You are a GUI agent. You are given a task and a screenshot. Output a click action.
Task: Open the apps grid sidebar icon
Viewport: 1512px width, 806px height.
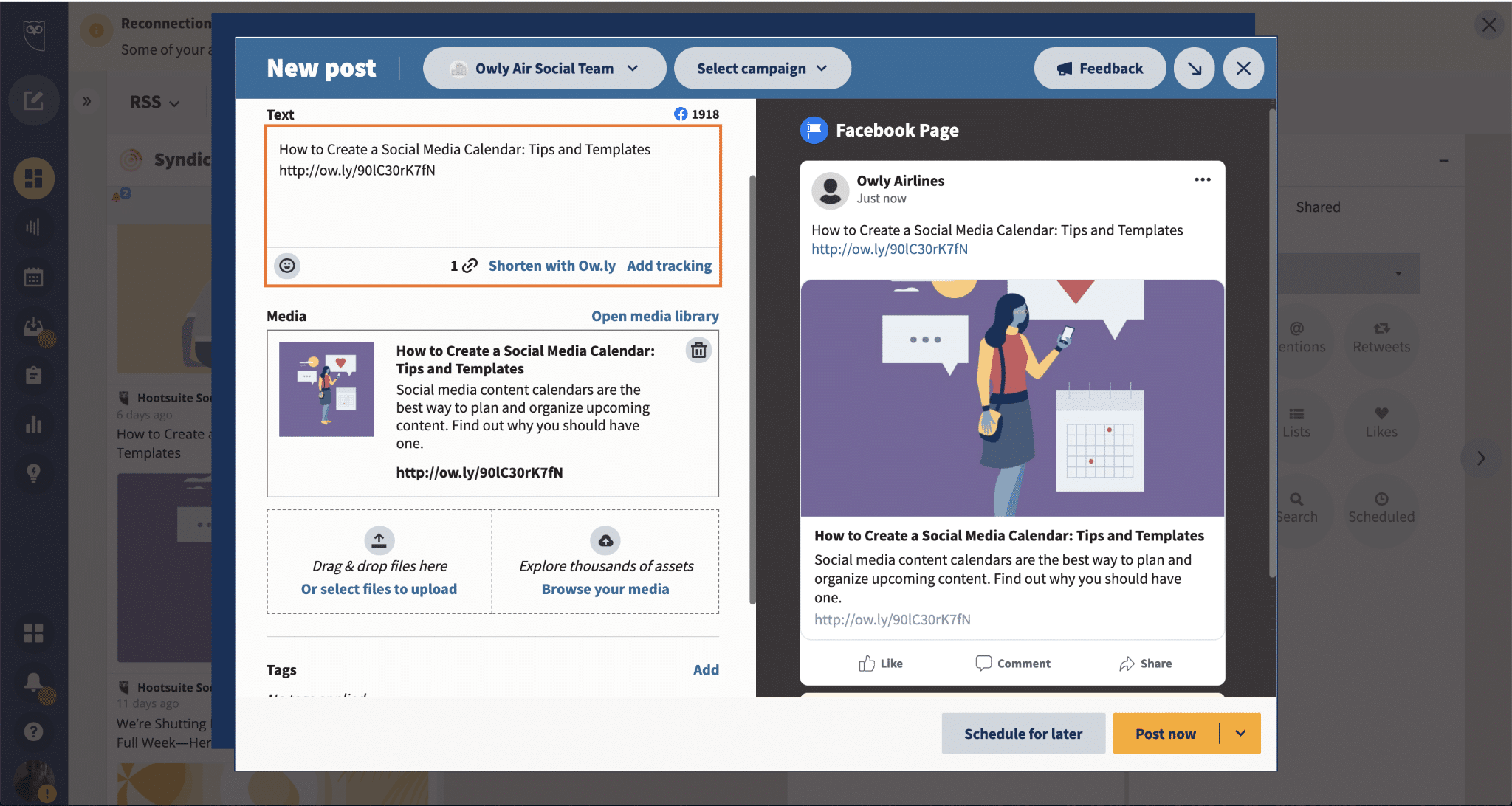pyautogui.click(x=34, y=633)
